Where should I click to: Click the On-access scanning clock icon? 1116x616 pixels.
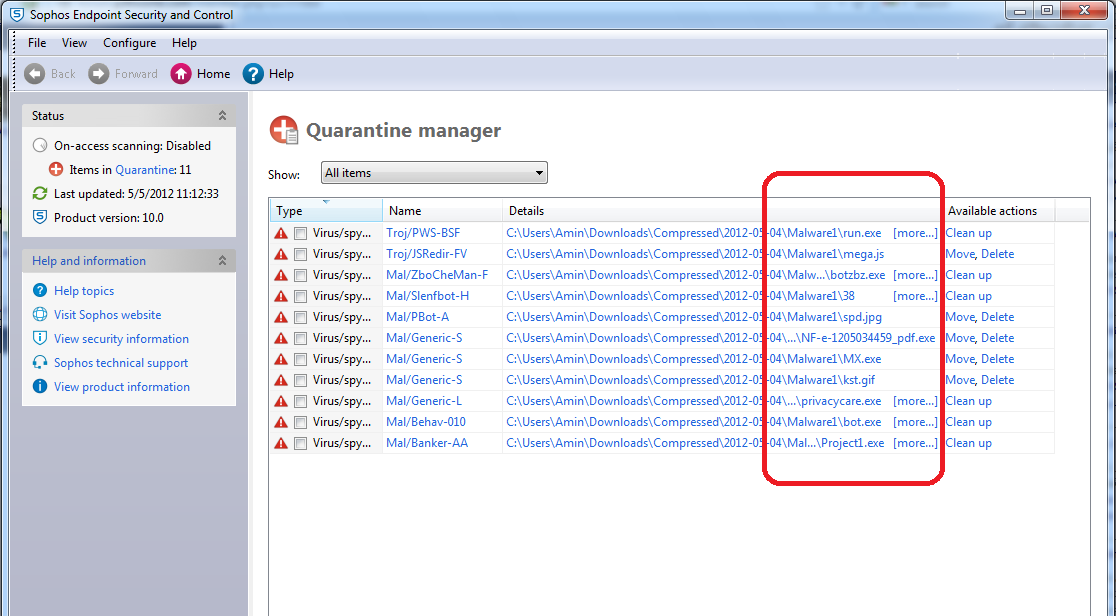coord(40,145)
